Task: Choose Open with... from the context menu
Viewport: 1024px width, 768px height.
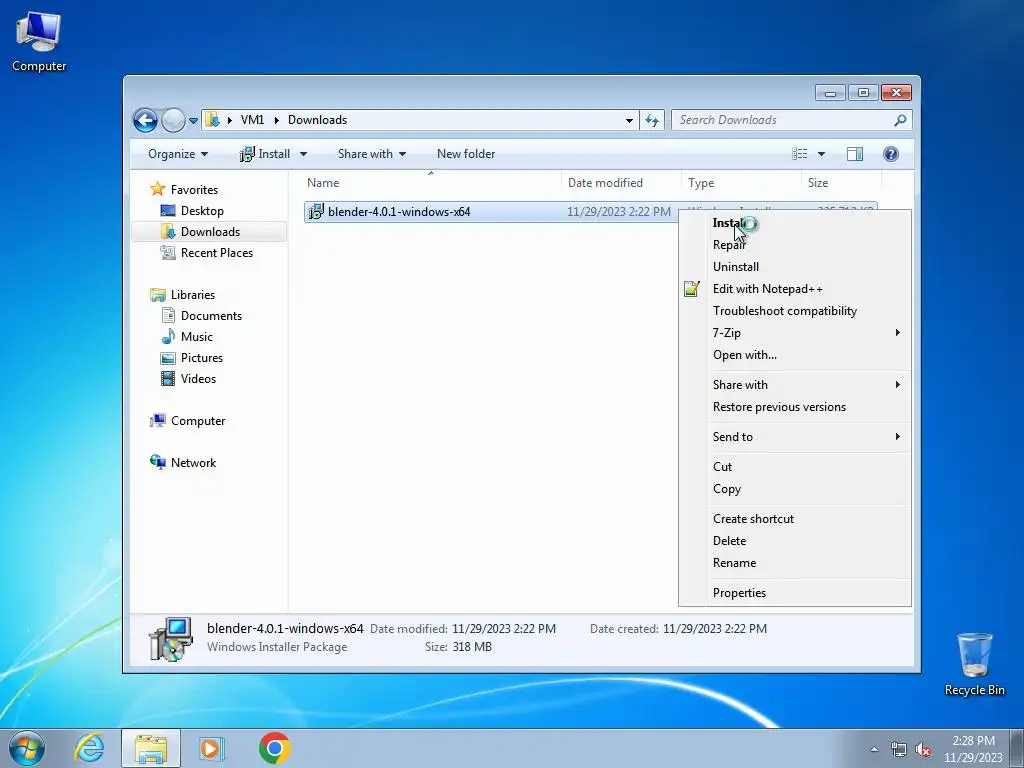Action: click(x=795, y=355)
